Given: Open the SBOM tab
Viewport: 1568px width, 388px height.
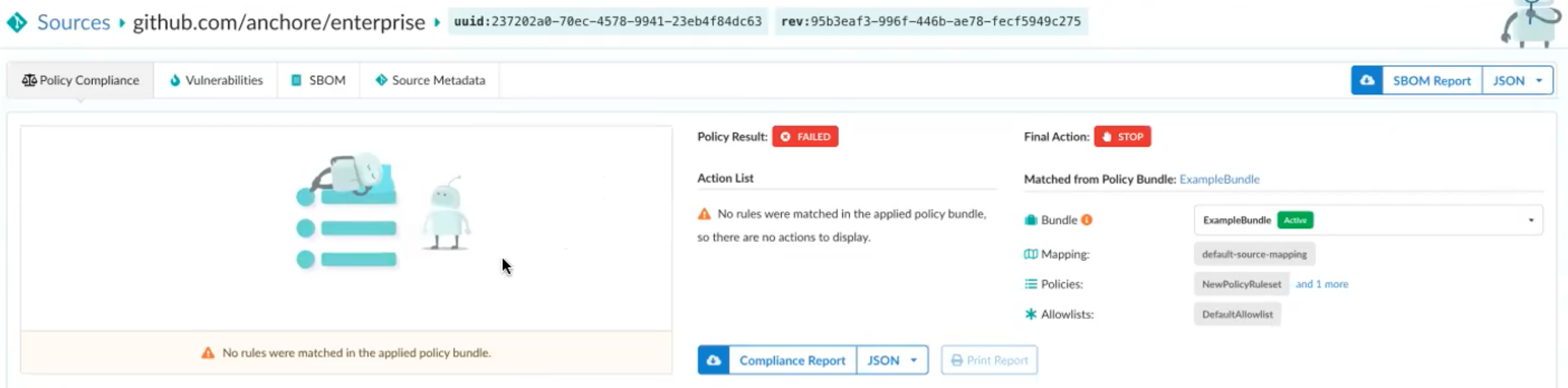Looking at the screenshot, I should (318, 80).
